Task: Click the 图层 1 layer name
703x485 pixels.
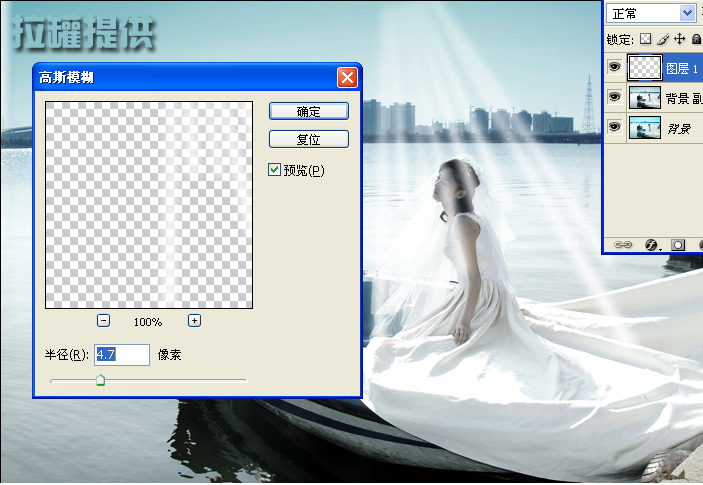Action: click(682, 69)
